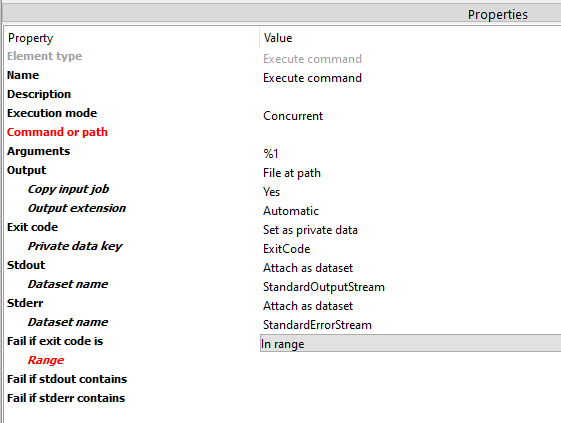561x423 pixels.
Task: Change Stdout value Attach as dataset
Action: (x=308, y=268)
